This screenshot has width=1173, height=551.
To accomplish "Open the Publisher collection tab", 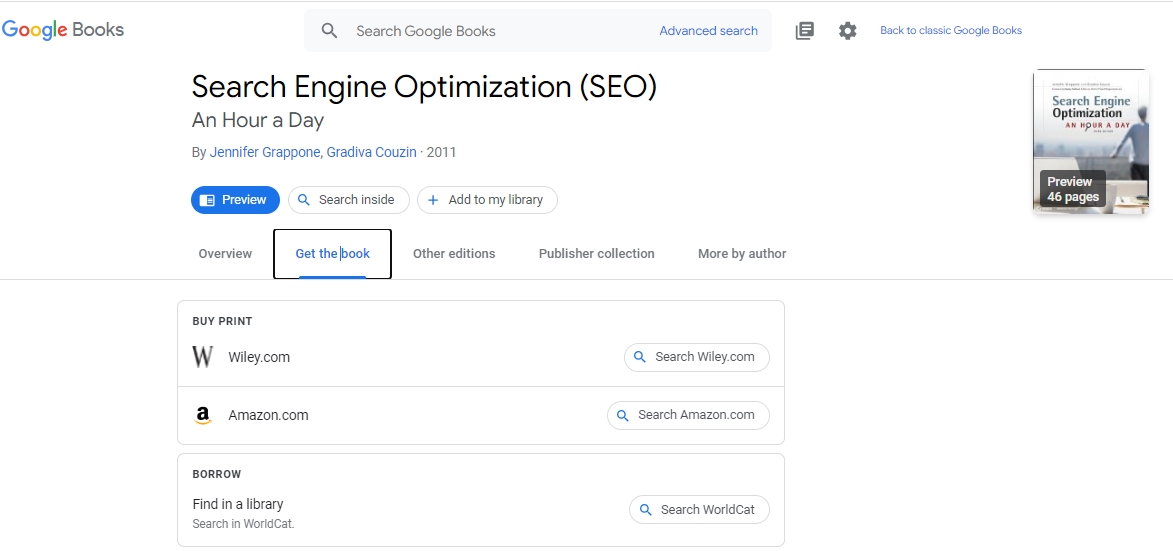I will click(x=596, y=254).
